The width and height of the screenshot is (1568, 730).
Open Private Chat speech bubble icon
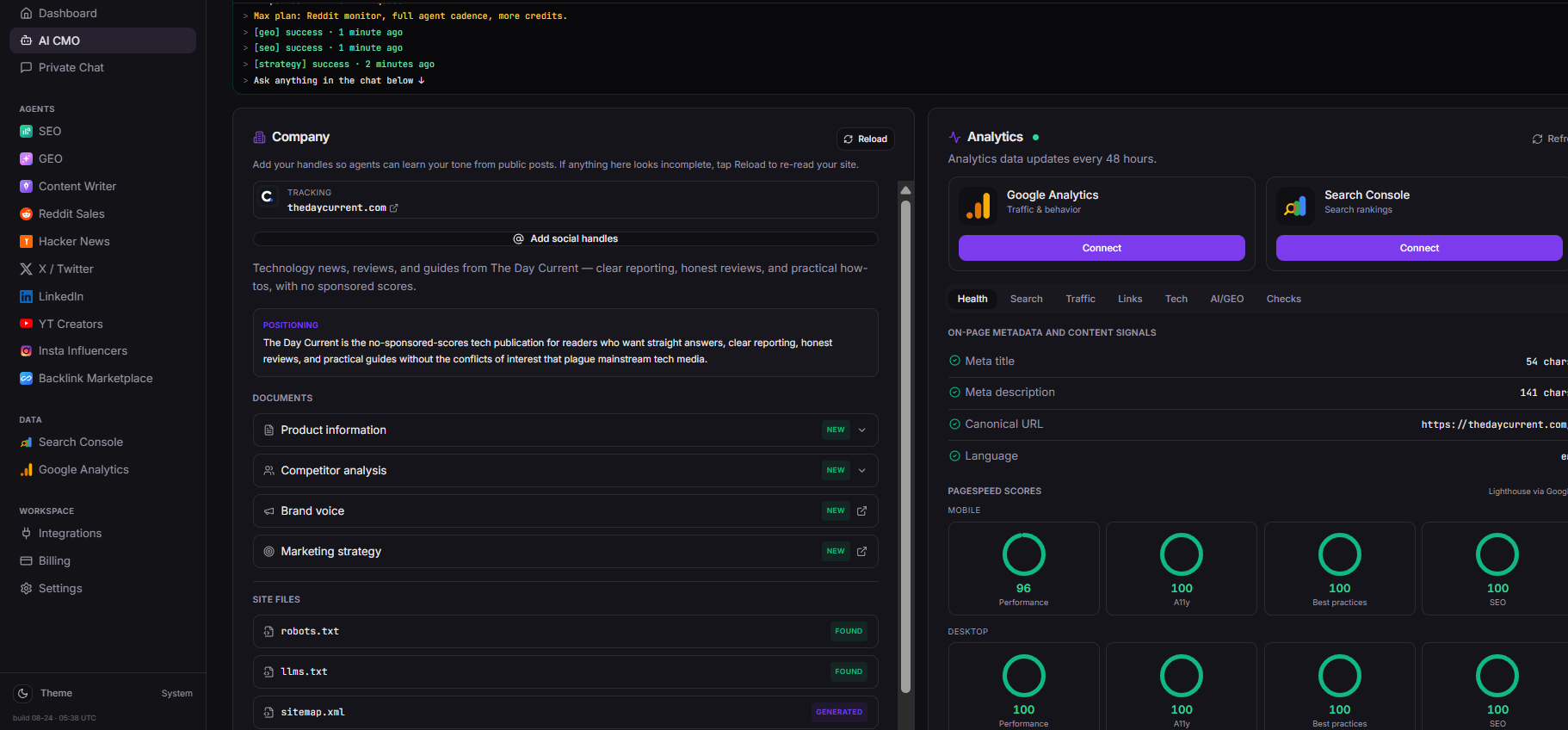26,67
